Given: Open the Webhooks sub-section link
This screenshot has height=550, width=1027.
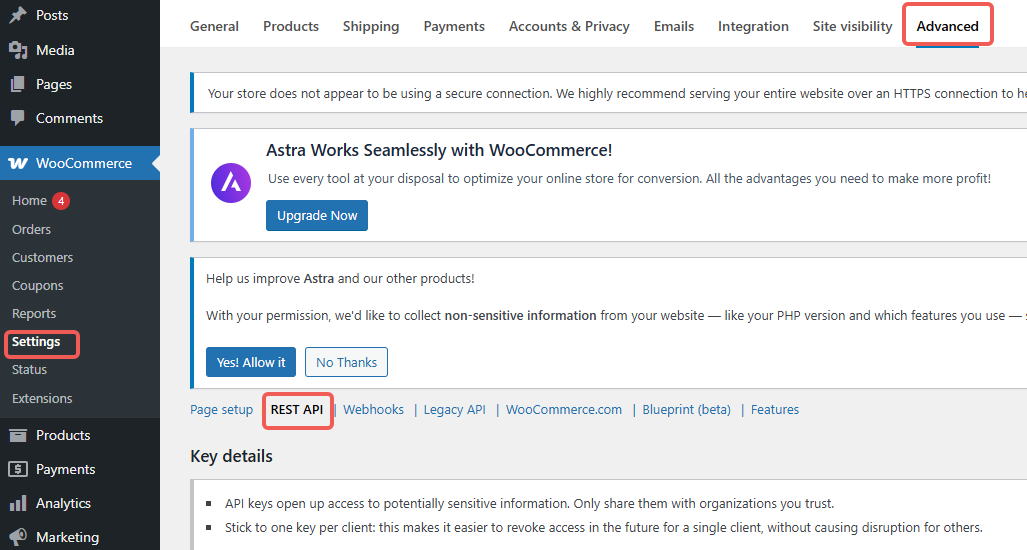Looking at the screenshot, I should point(374,410).
